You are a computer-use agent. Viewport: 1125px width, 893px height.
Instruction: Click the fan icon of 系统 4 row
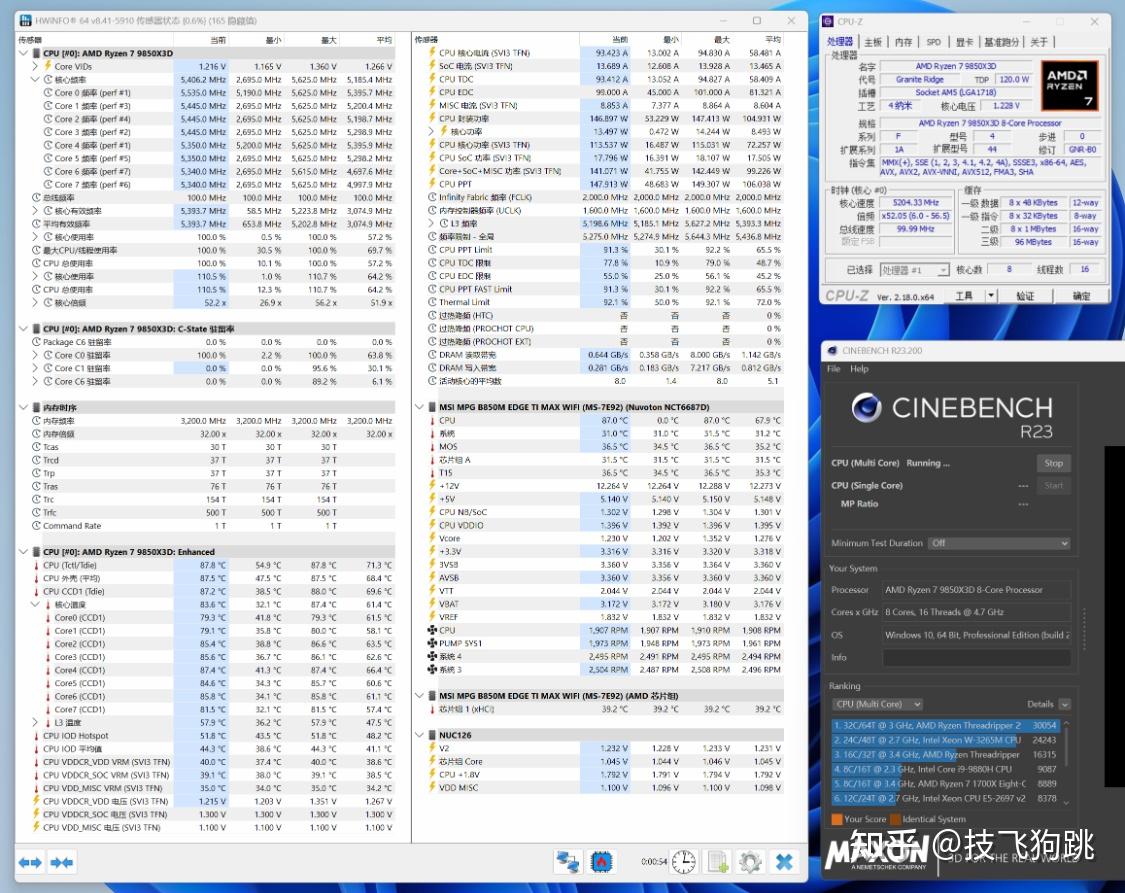pos(432,656)
